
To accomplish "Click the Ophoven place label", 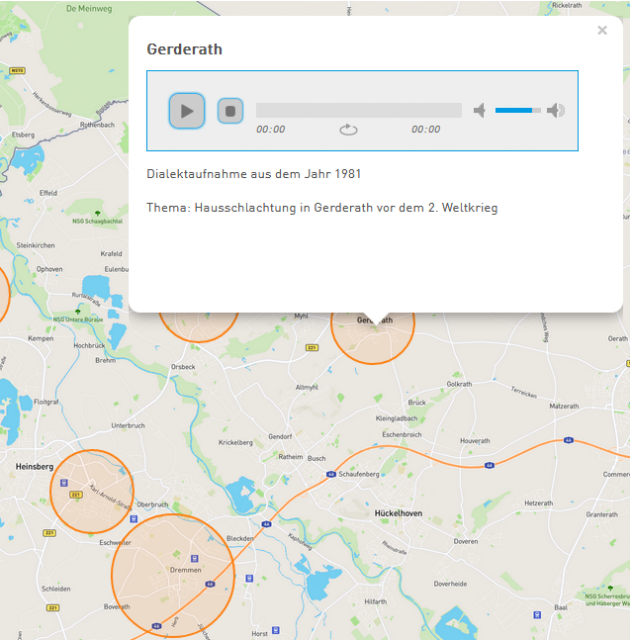I will click(x=49, y=269).
